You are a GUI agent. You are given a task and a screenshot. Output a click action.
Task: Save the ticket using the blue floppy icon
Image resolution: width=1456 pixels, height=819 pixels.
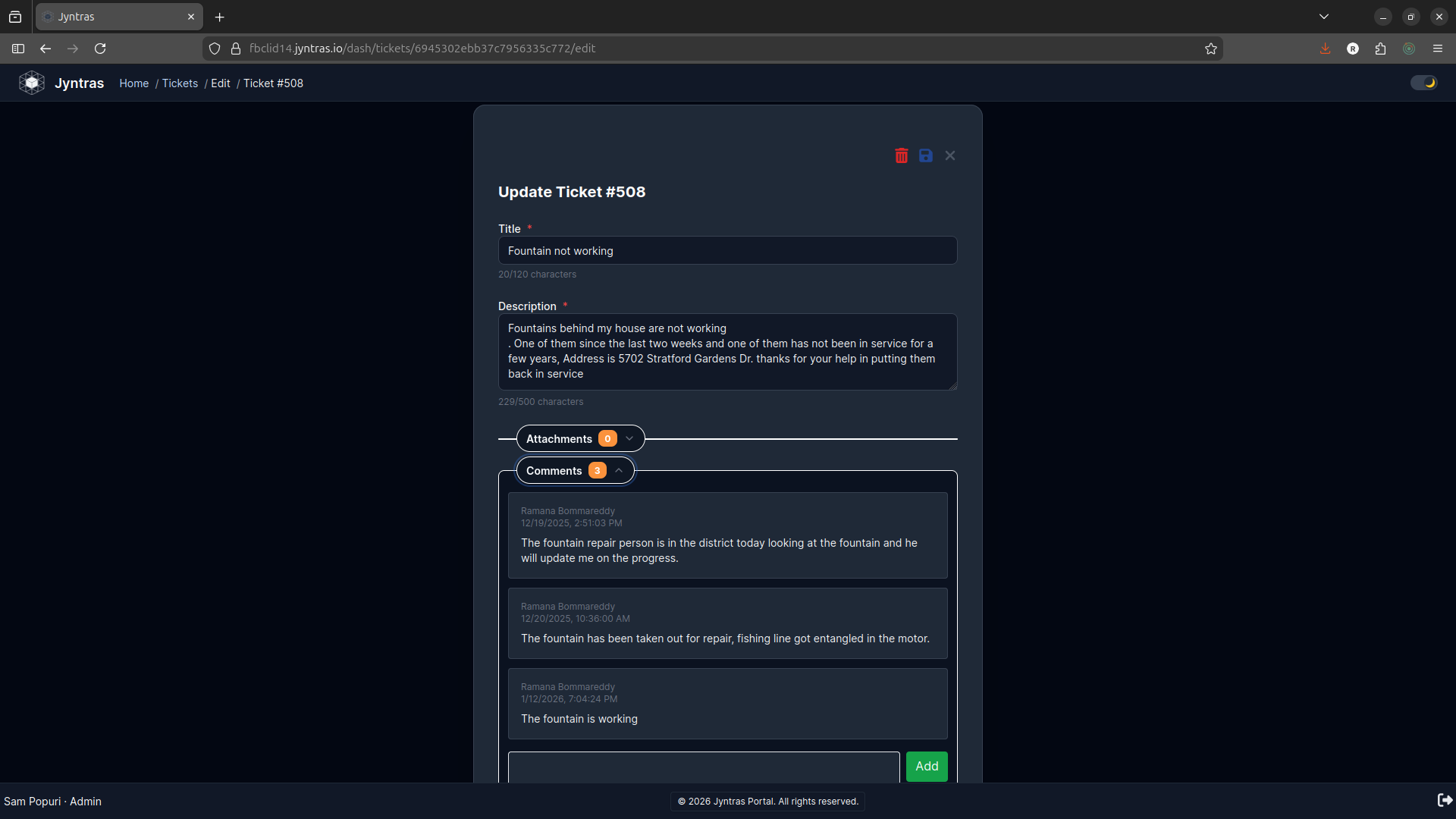925,155
